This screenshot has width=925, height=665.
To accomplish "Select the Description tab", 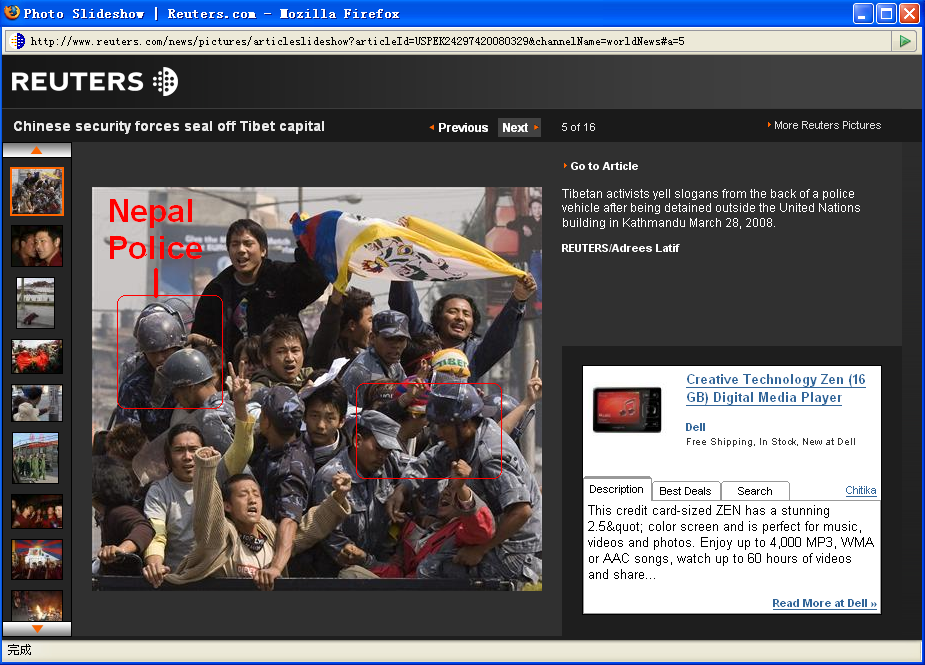I will pos(616,489).
